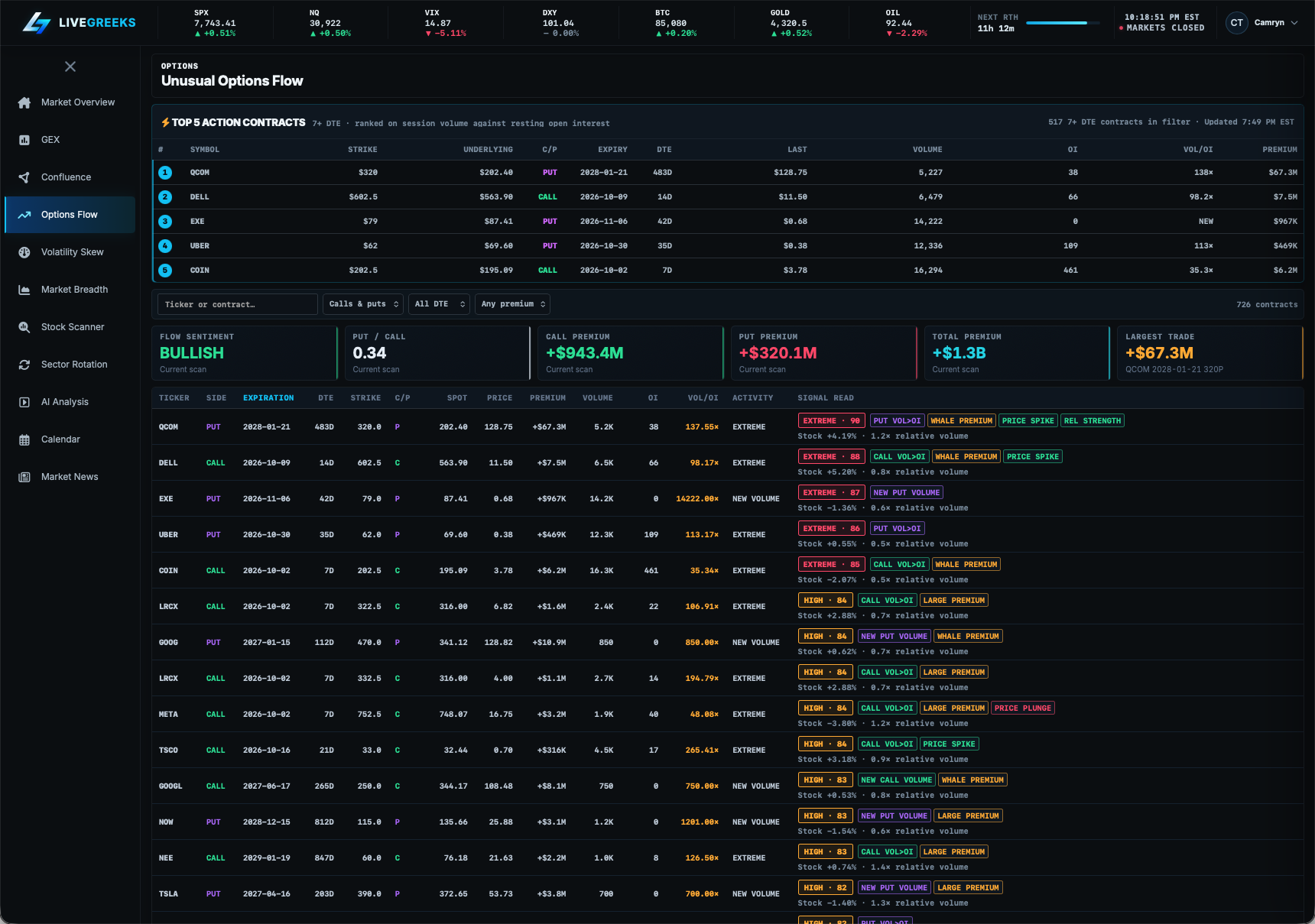Click rank 2 badge for DELL
This screenshot has width=1315, height=924.
(165, 197)
